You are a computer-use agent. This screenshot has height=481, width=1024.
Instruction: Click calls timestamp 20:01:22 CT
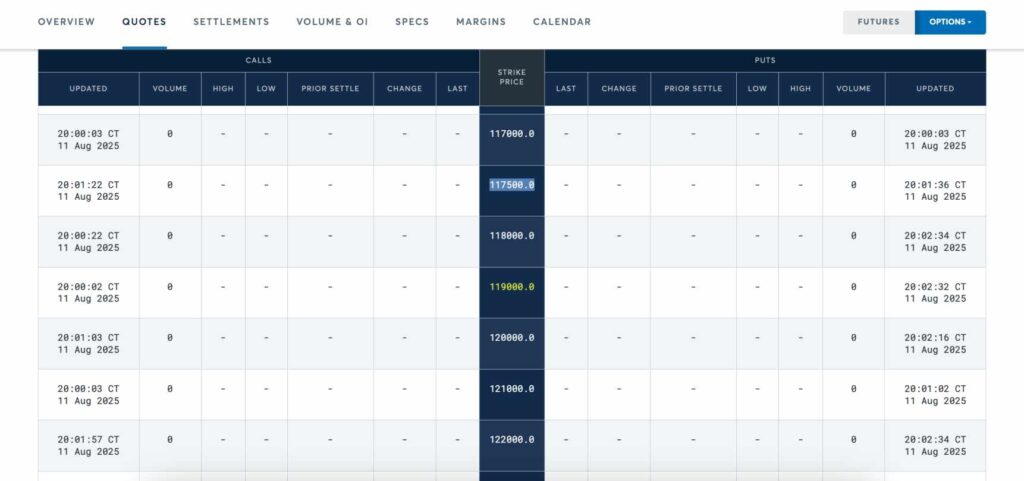pyautogui.click(x=88, y=185)
